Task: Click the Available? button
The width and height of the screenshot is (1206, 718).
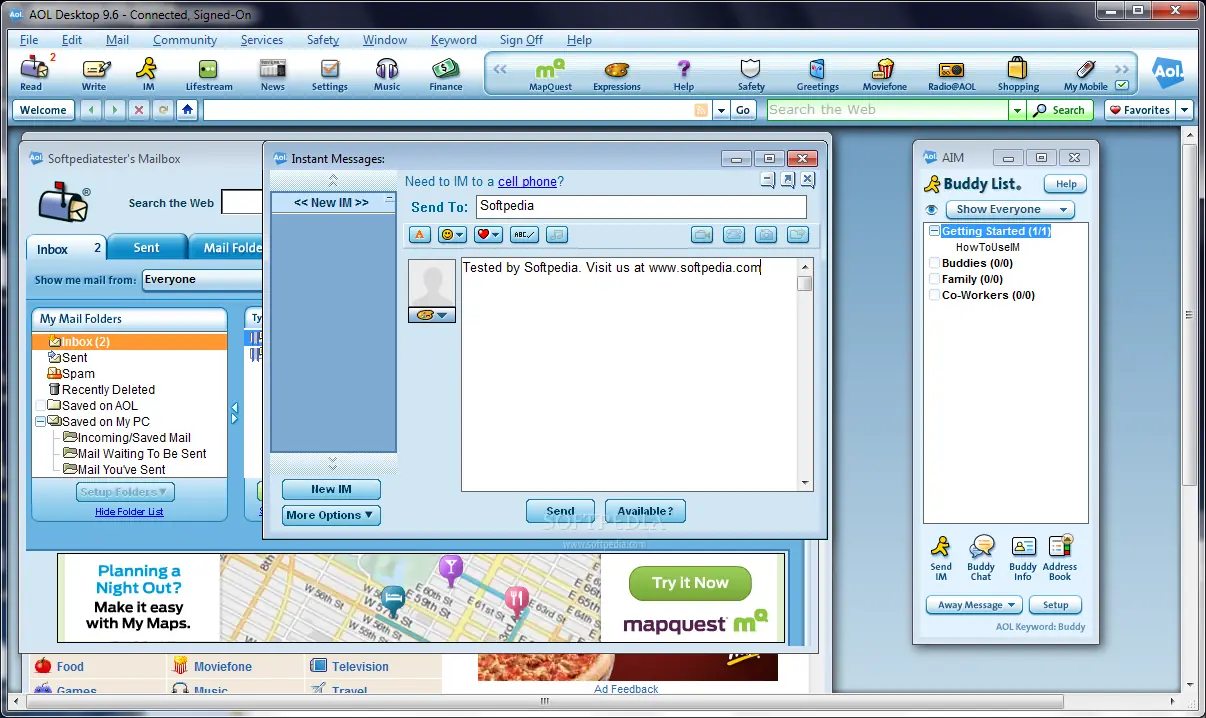Action: coord(645,511)
